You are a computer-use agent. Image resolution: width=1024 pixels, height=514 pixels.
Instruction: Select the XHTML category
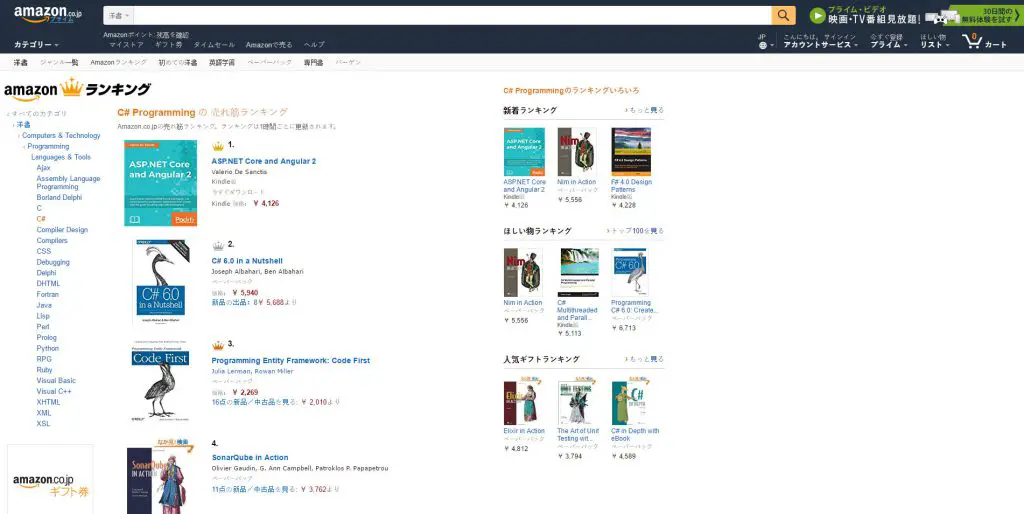(x=48, y=402)
